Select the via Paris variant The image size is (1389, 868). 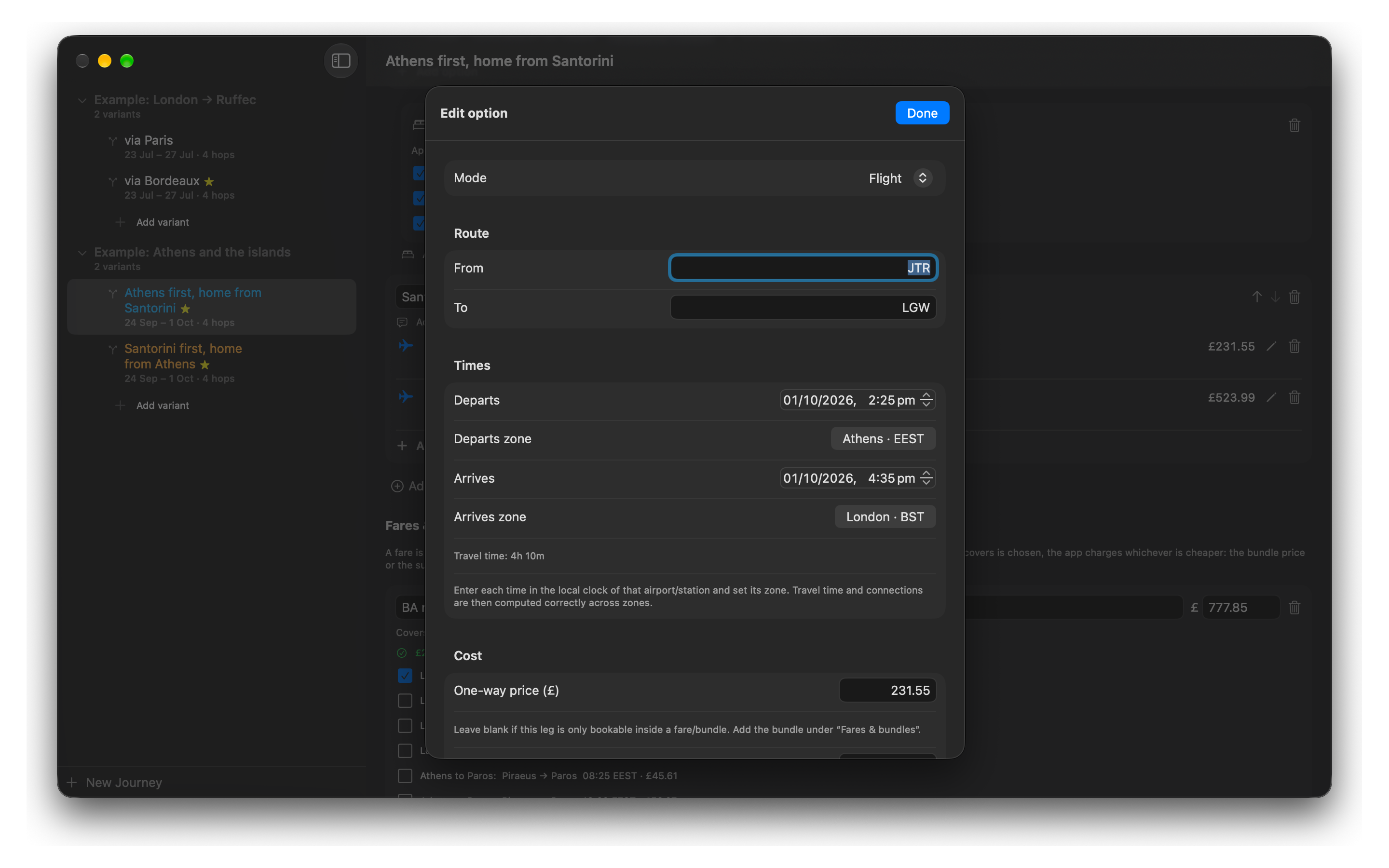211,147
